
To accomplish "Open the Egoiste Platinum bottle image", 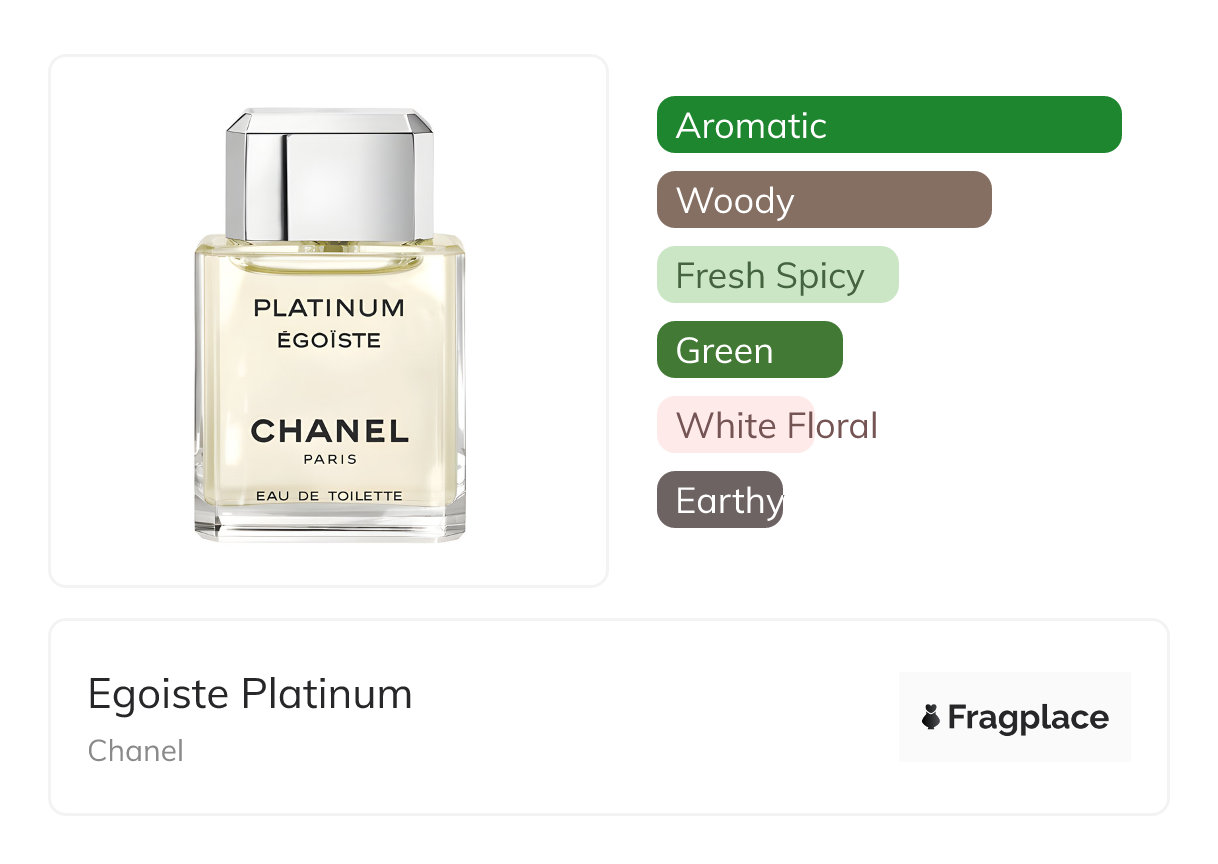I will [x=329, y=325].
